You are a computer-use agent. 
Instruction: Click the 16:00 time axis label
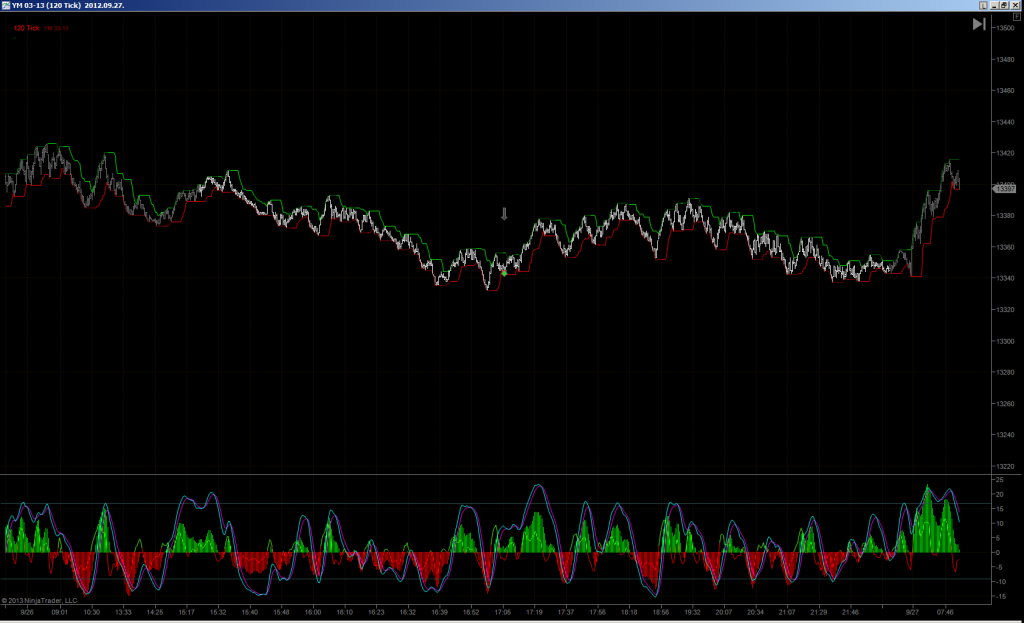click(313, 613)
